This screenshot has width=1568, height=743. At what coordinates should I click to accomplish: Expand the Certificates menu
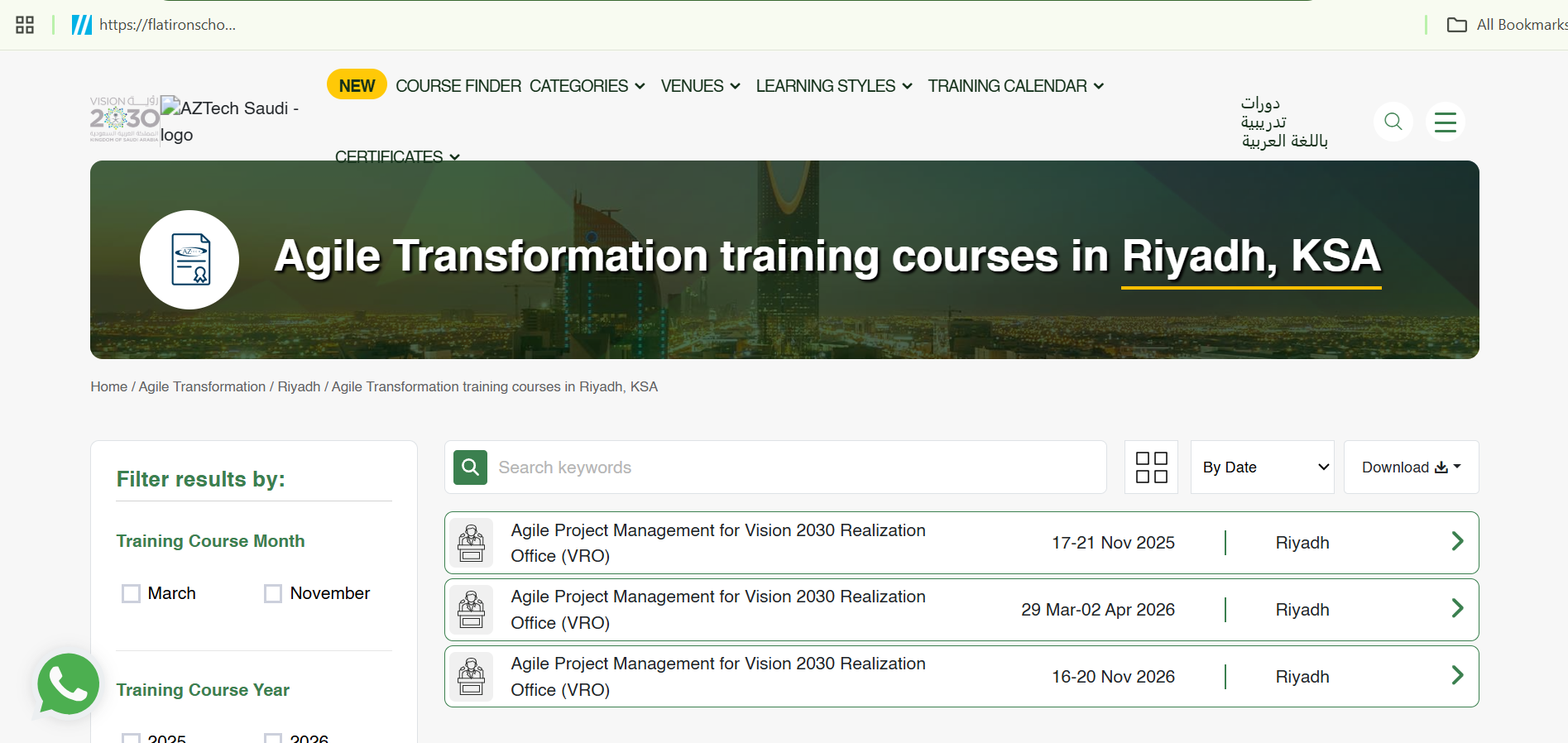[397, 156]
